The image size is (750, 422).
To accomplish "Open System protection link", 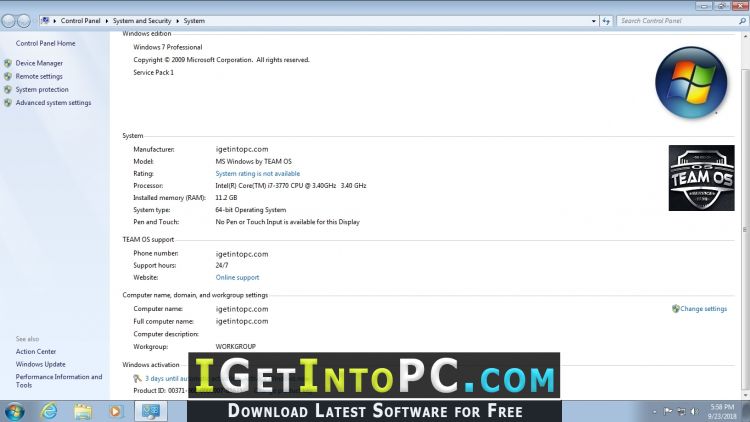I will coord(42,89).
